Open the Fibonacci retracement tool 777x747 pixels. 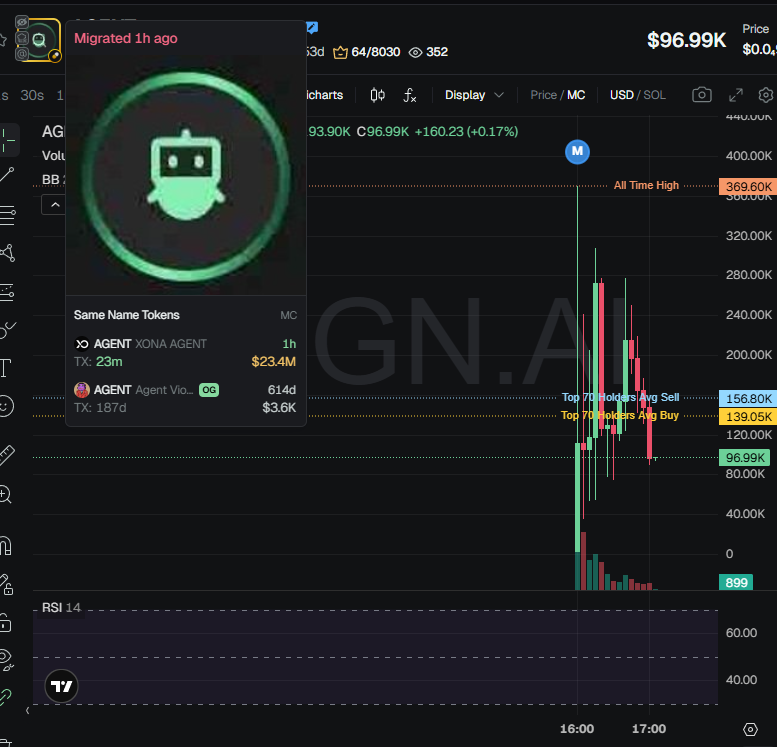7,215
